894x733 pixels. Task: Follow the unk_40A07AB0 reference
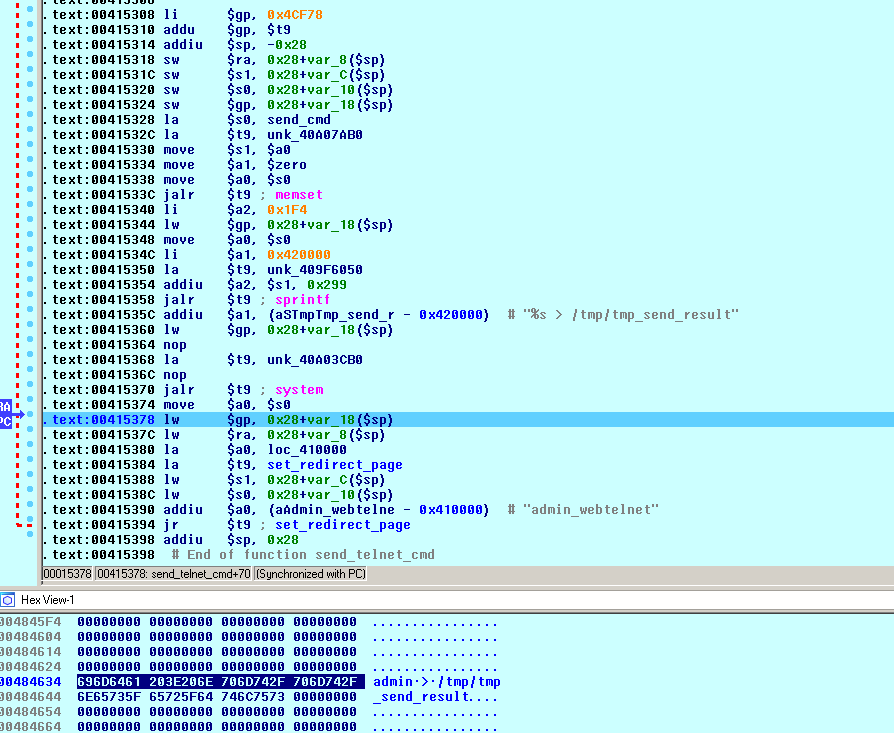[x=315, y=135]
